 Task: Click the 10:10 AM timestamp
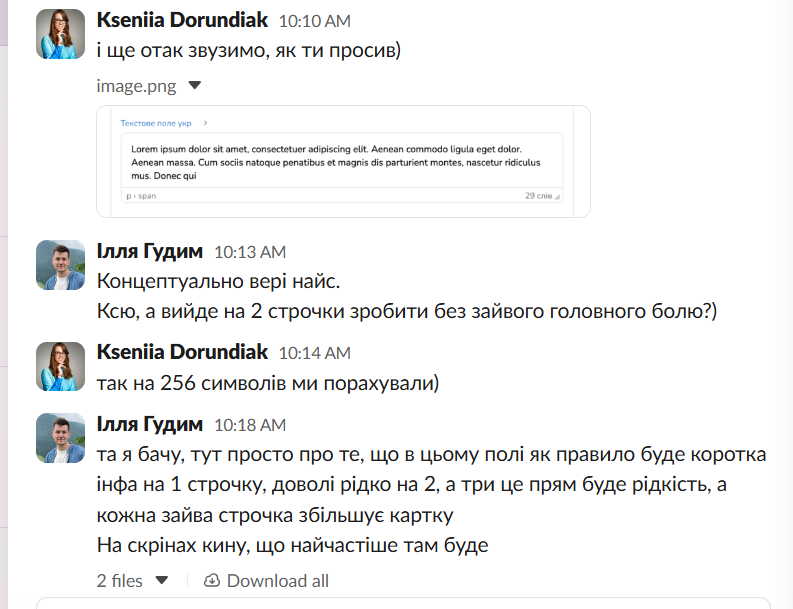314,21
